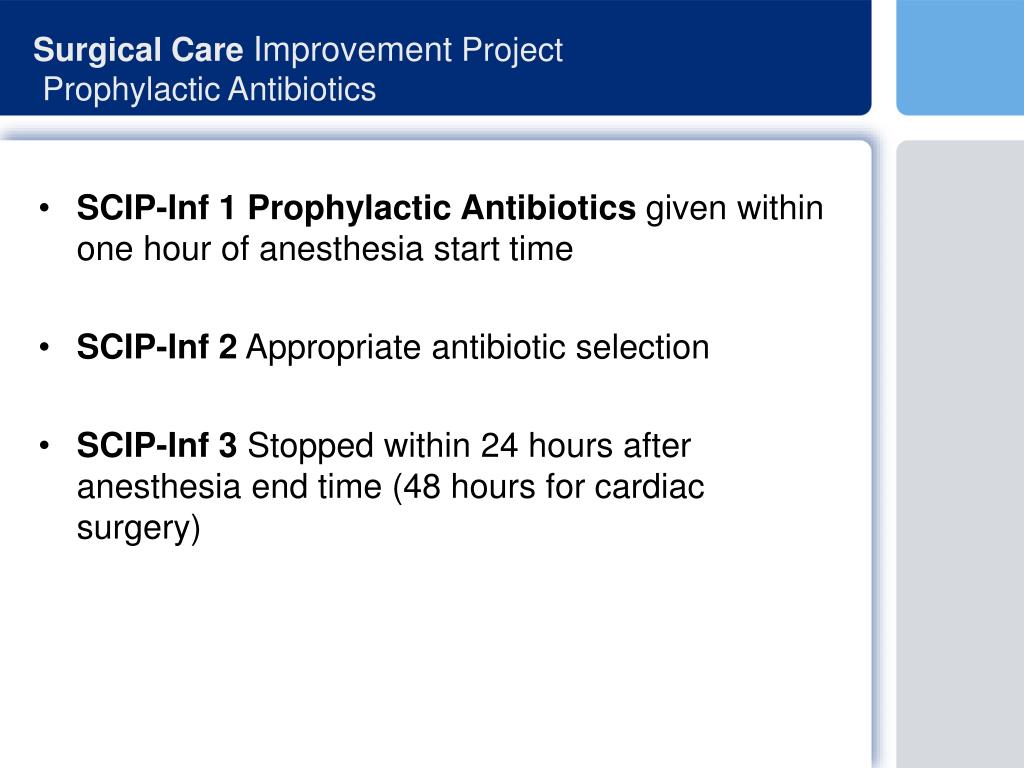Click the bold 'SCIP-Inf 3' label
The width and height of the screenshot is (1024, 768).
[x=157, y=445]
